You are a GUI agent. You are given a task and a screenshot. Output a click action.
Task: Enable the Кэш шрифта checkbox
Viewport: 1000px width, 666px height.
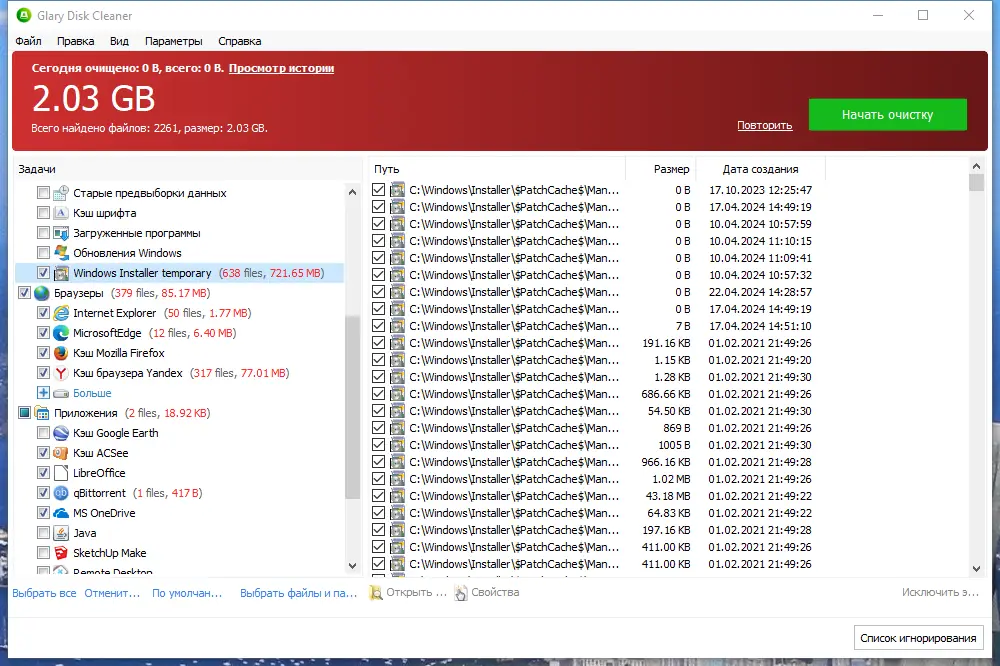coord(43,213)
